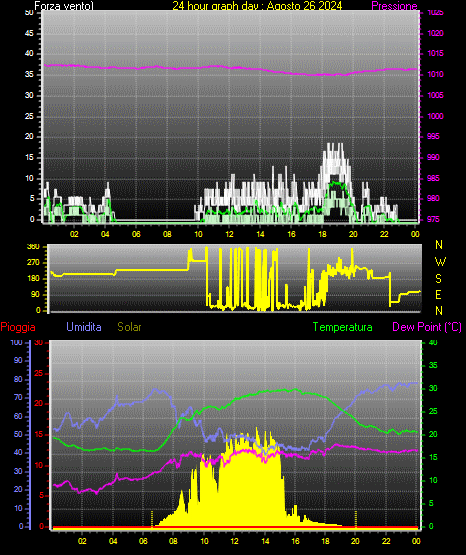Click the N compass label at top
This screenshot has width=466, height=555.
pyautogui.click(x=439, y=245)
